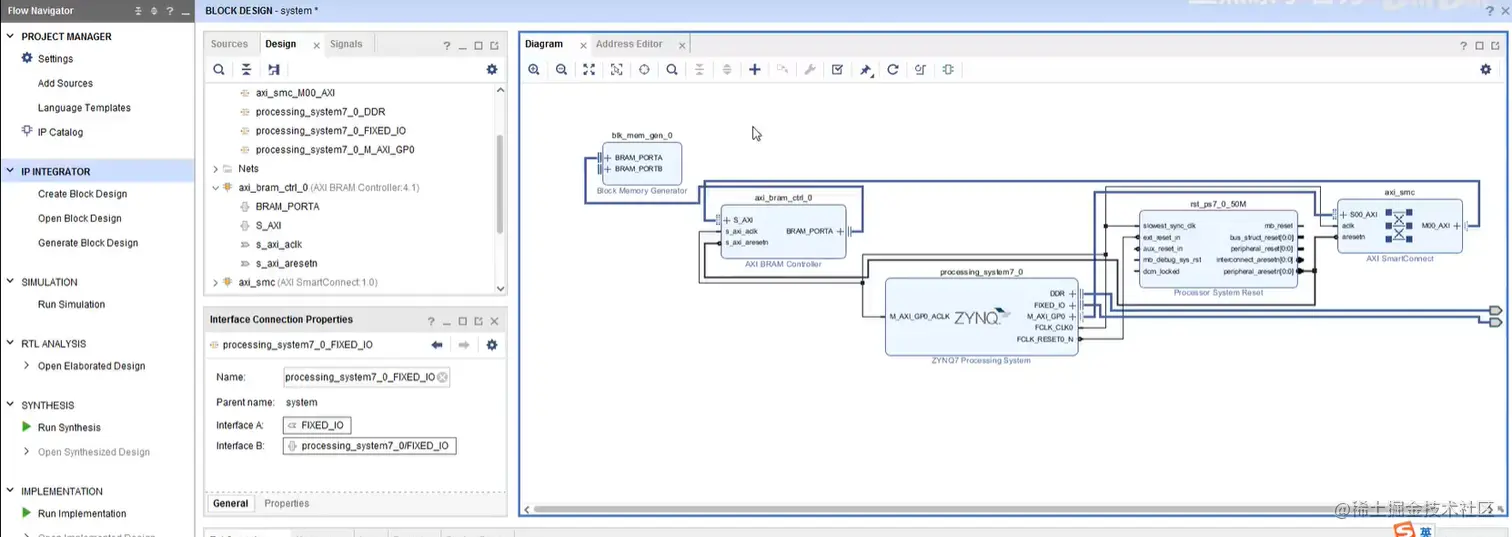Click the Pin/autoconnect toolbar icon
The image size is (1512, 537).
866,70
